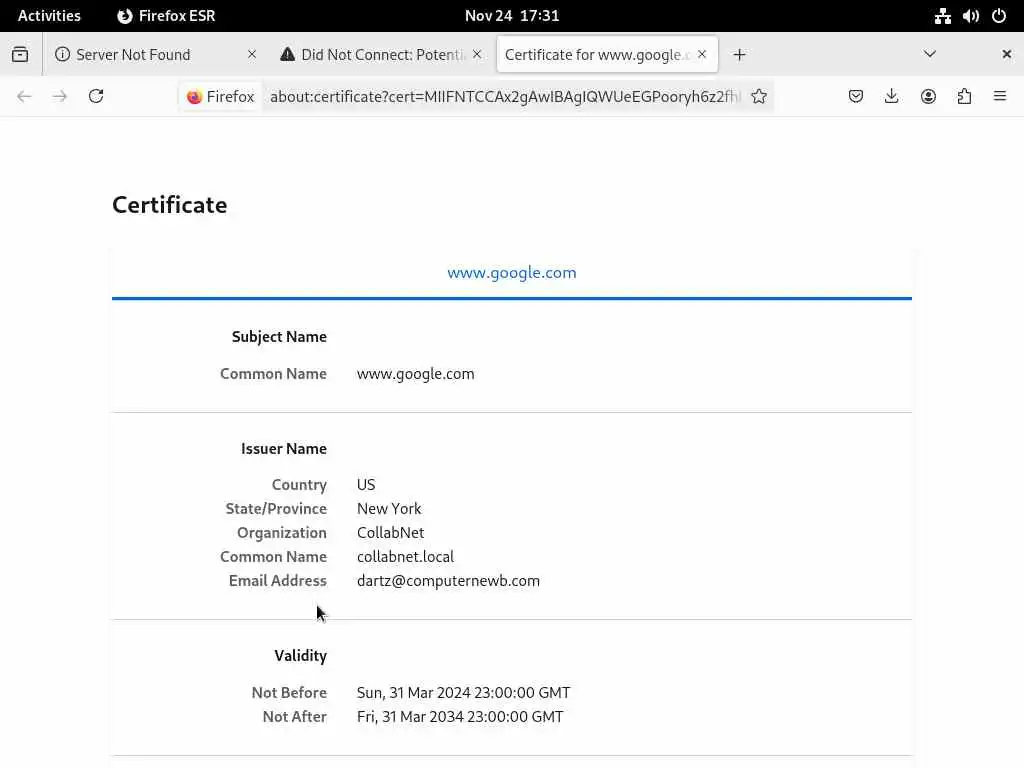1024x768 pixels.
Task: Close the Server Not Found tab
Action: pos(252,54)
